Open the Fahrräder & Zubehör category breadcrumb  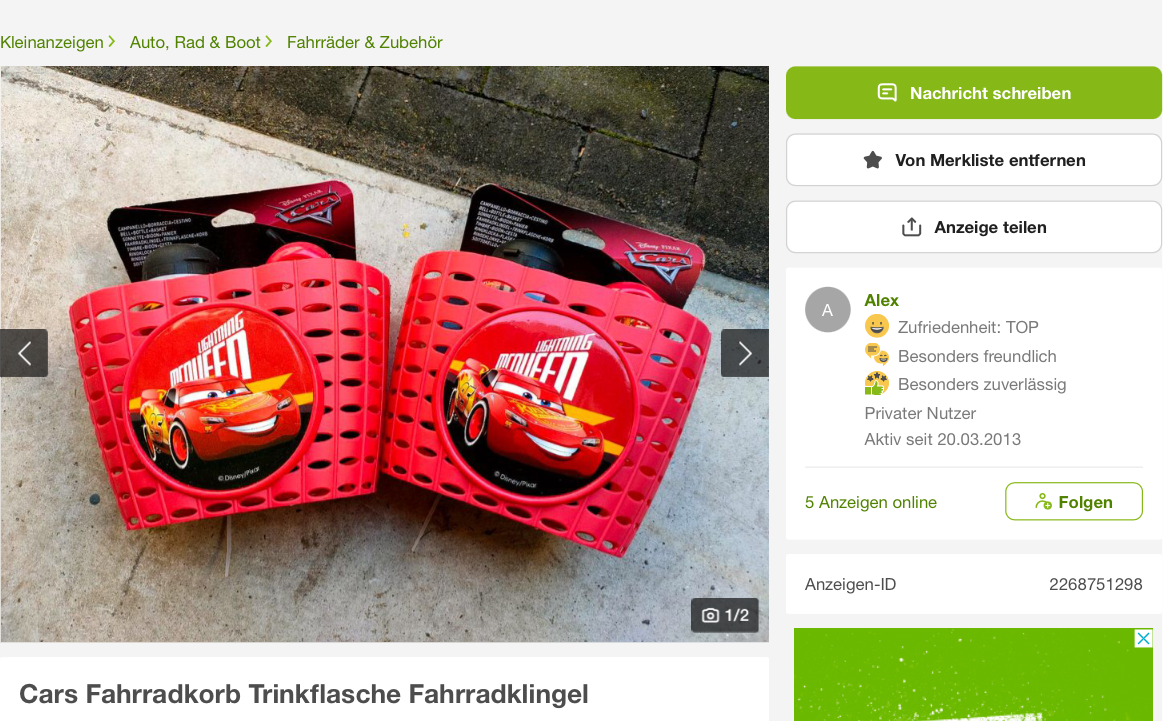364,43
